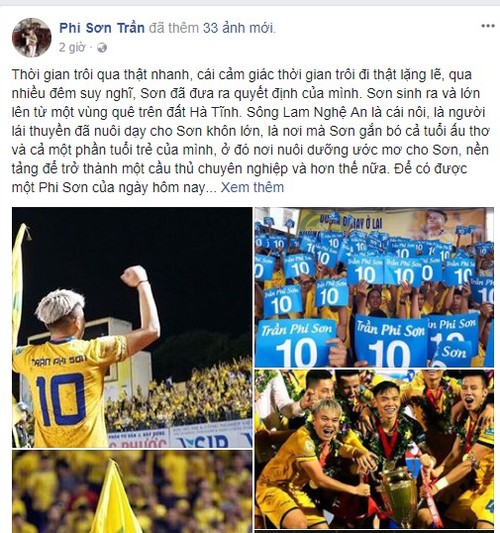The width and height of the screenshot is (500, 533).
Task: Open the Phi Sơn Trần profile name link
Action: (102, 28)
